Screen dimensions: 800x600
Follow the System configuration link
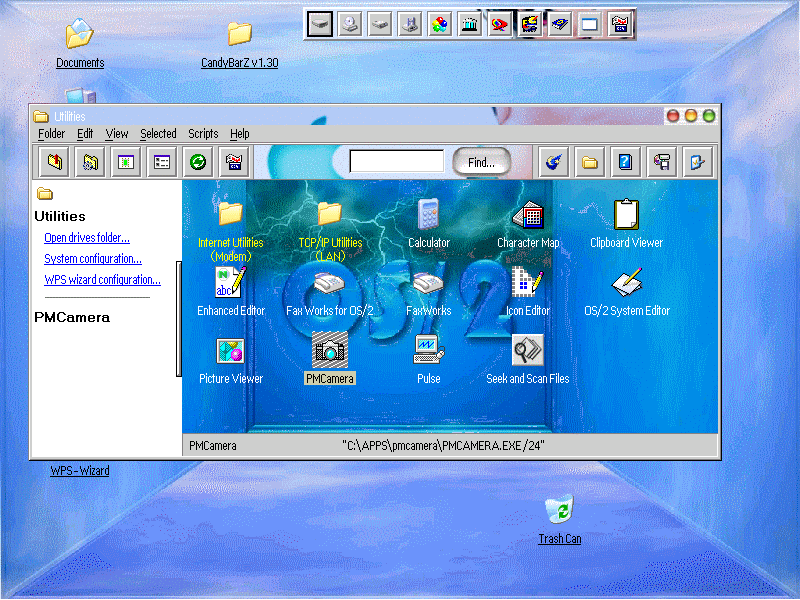coord(92,259)
